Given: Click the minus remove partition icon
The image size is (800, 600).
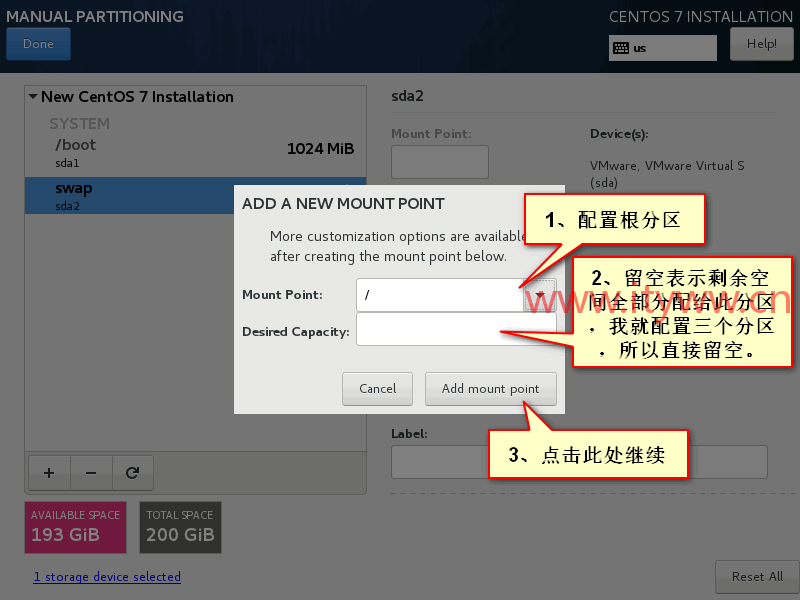Looking at the screenshot, I should 91,473.
